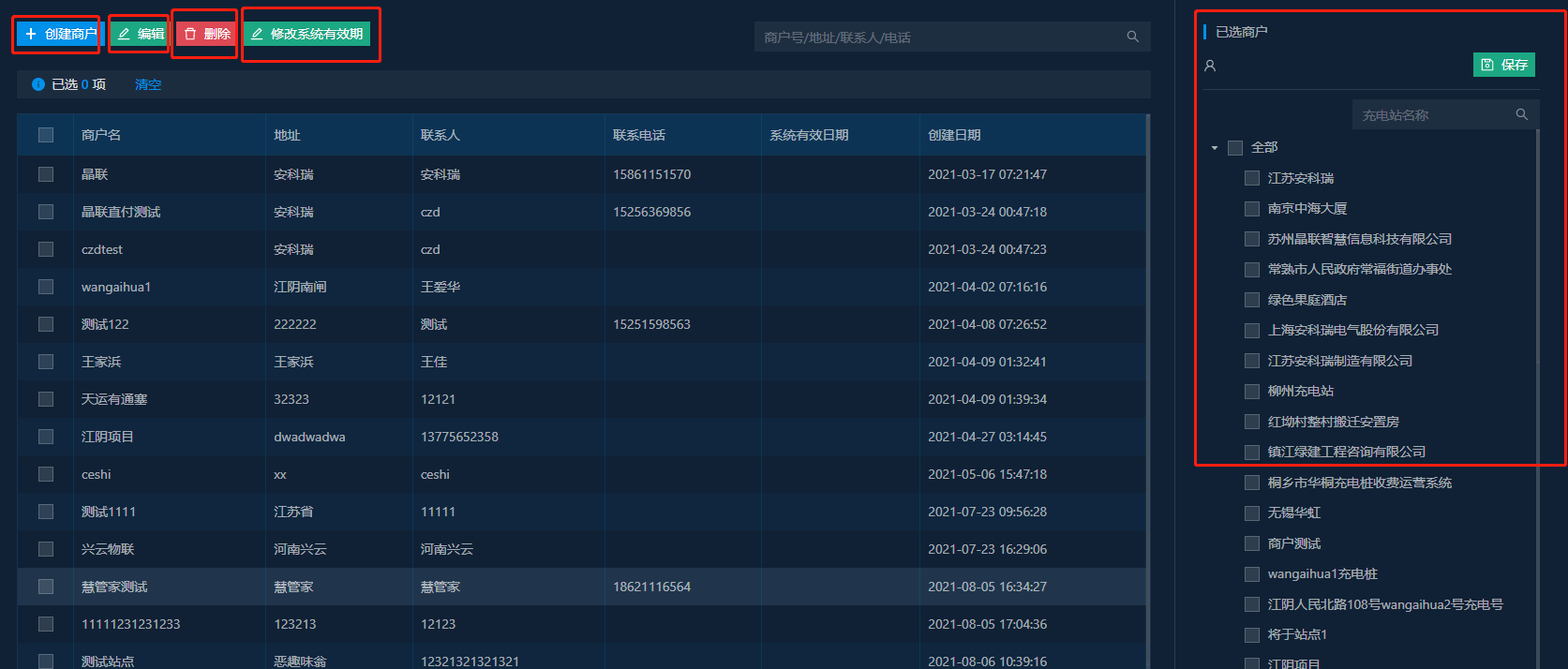Click the merchant search magnifier icon
Screen dimensions: 1568x669
tap(1132, 37)
